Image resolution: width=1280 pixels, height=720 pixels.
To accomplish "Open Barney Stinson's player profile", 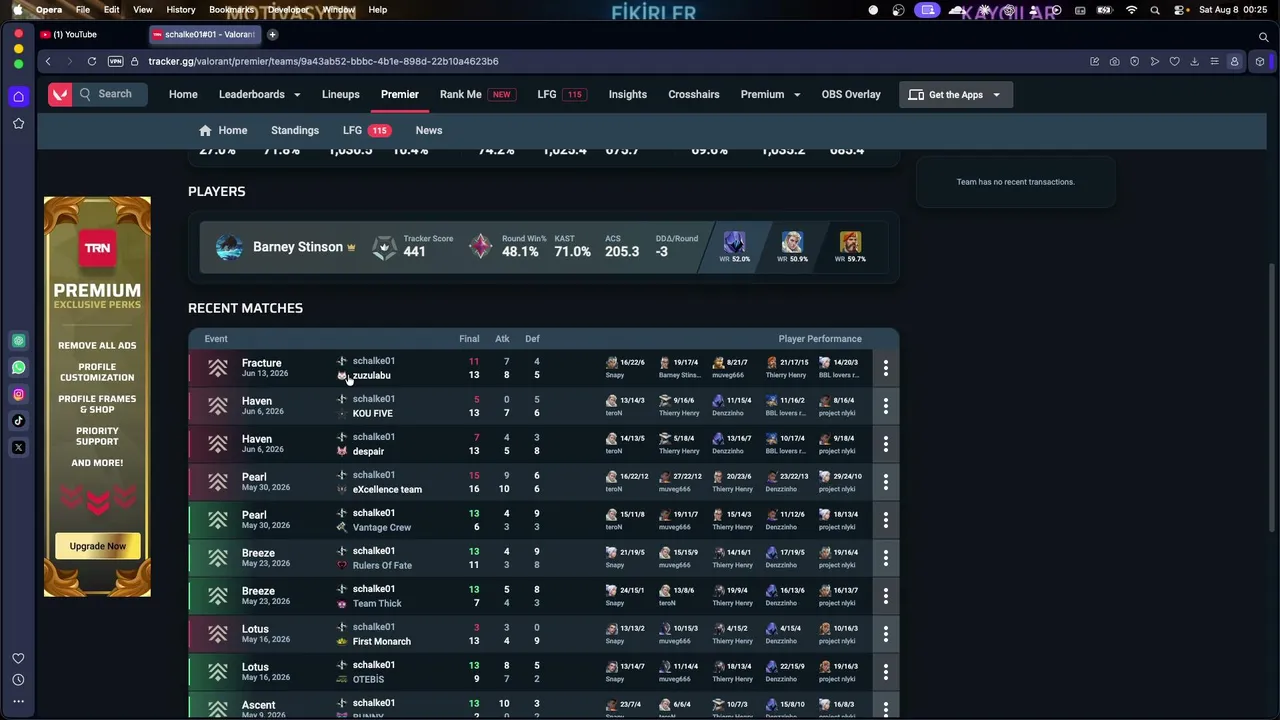I will coord(298,247).
